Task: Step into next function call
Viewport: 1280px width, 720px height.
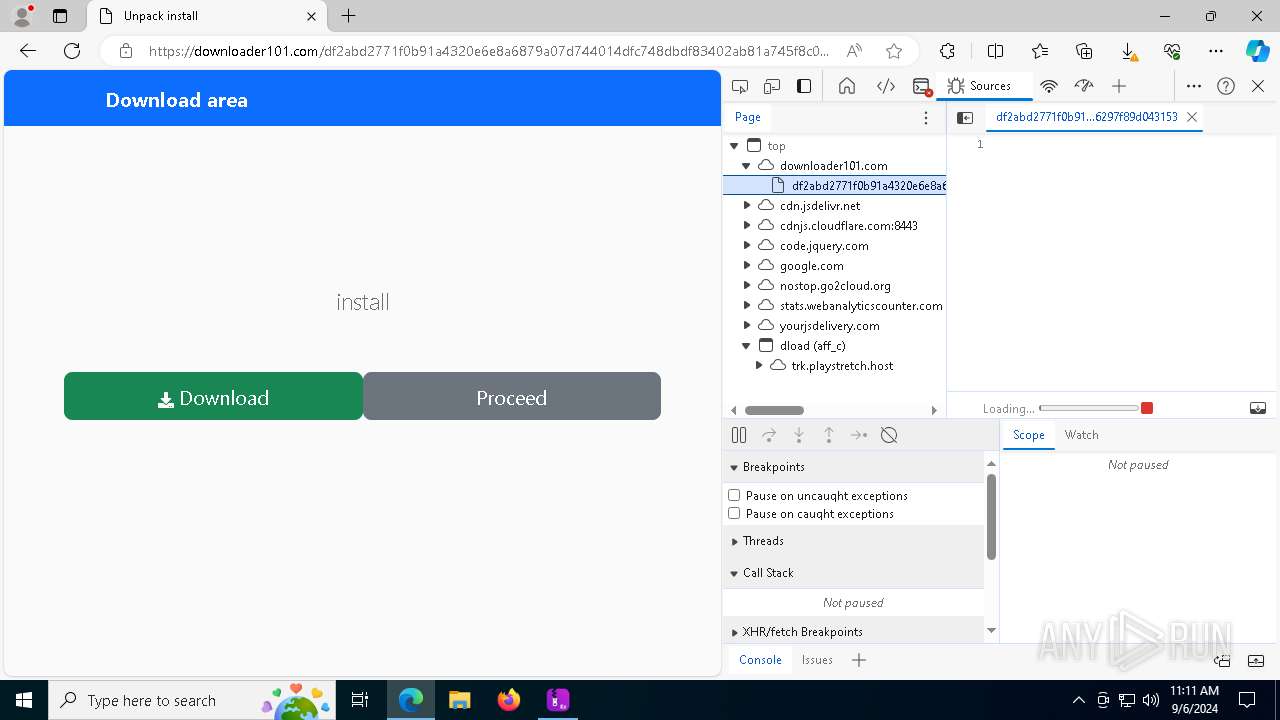Action: point(799,435)
